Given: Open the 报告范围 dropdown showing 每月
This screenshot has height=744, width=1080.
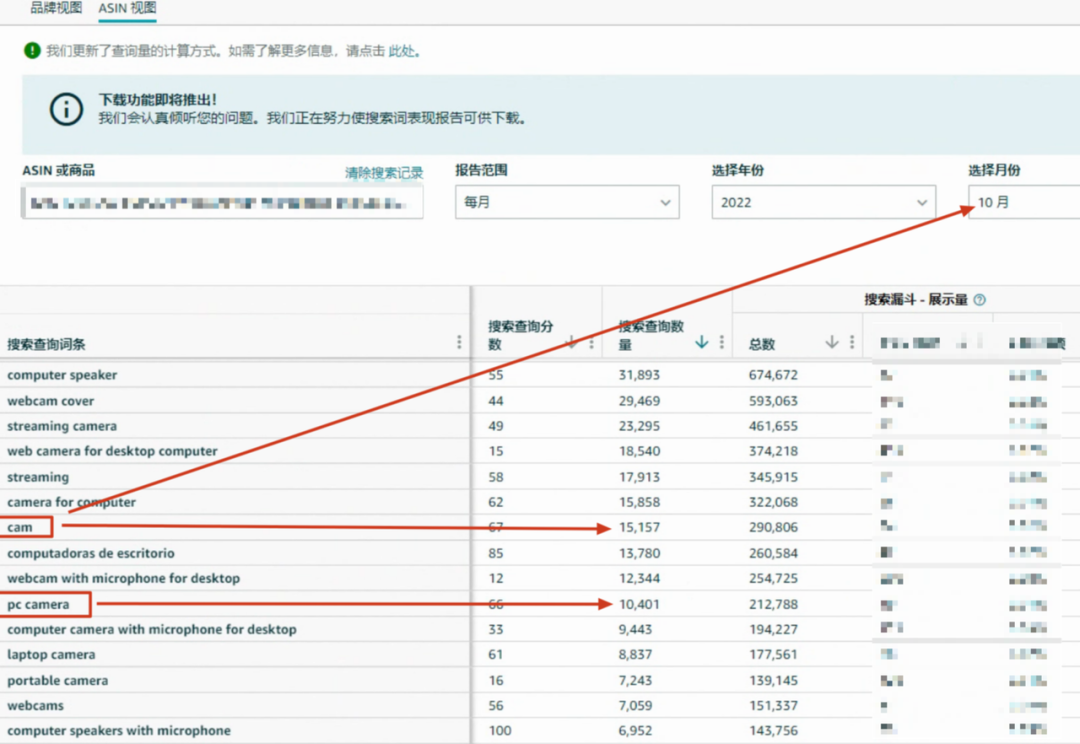Looking at the screenshot, I should 567,202.
